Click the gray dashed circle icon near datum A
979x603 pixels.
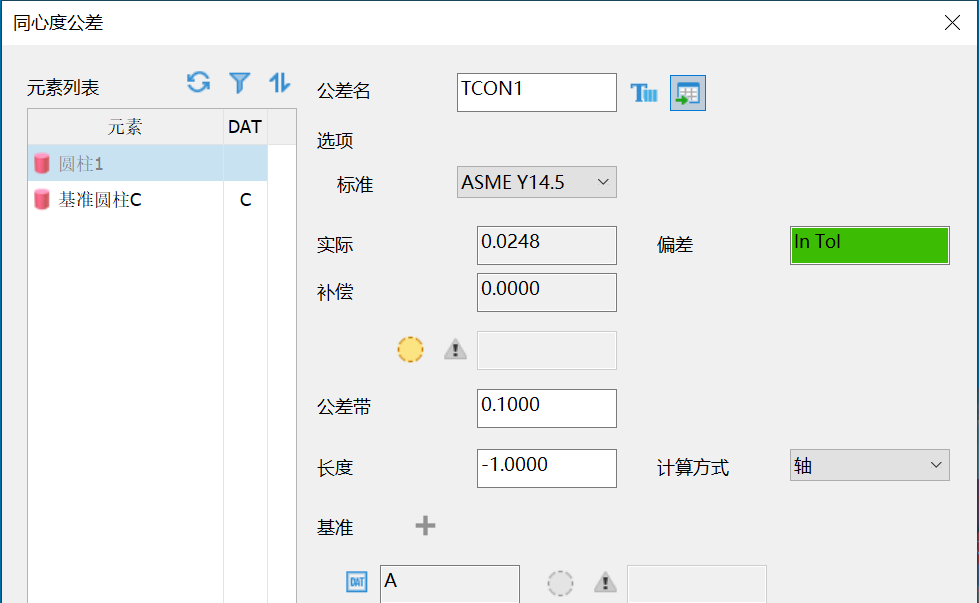[560, 584]
